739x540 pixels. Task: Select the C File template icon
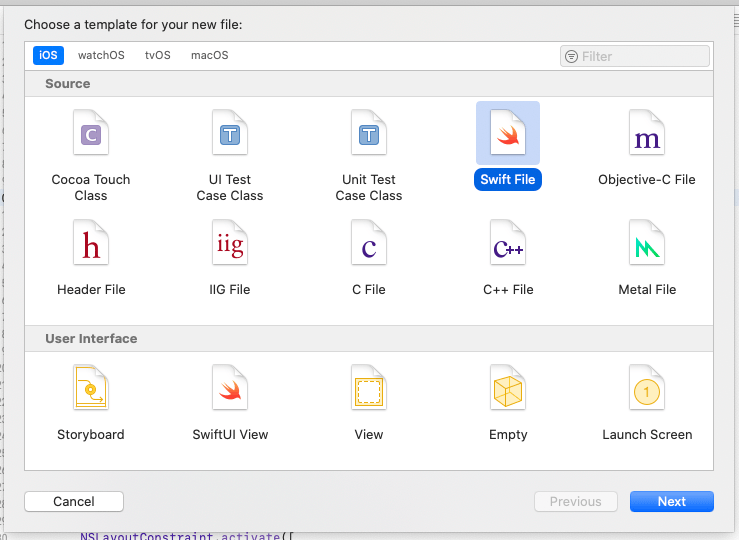369,244
